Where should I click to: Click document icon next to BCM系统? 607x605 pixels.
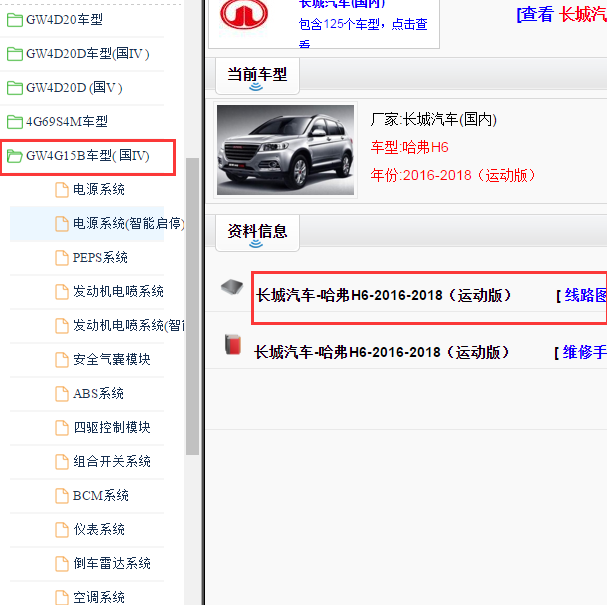[x=62, y=495]
